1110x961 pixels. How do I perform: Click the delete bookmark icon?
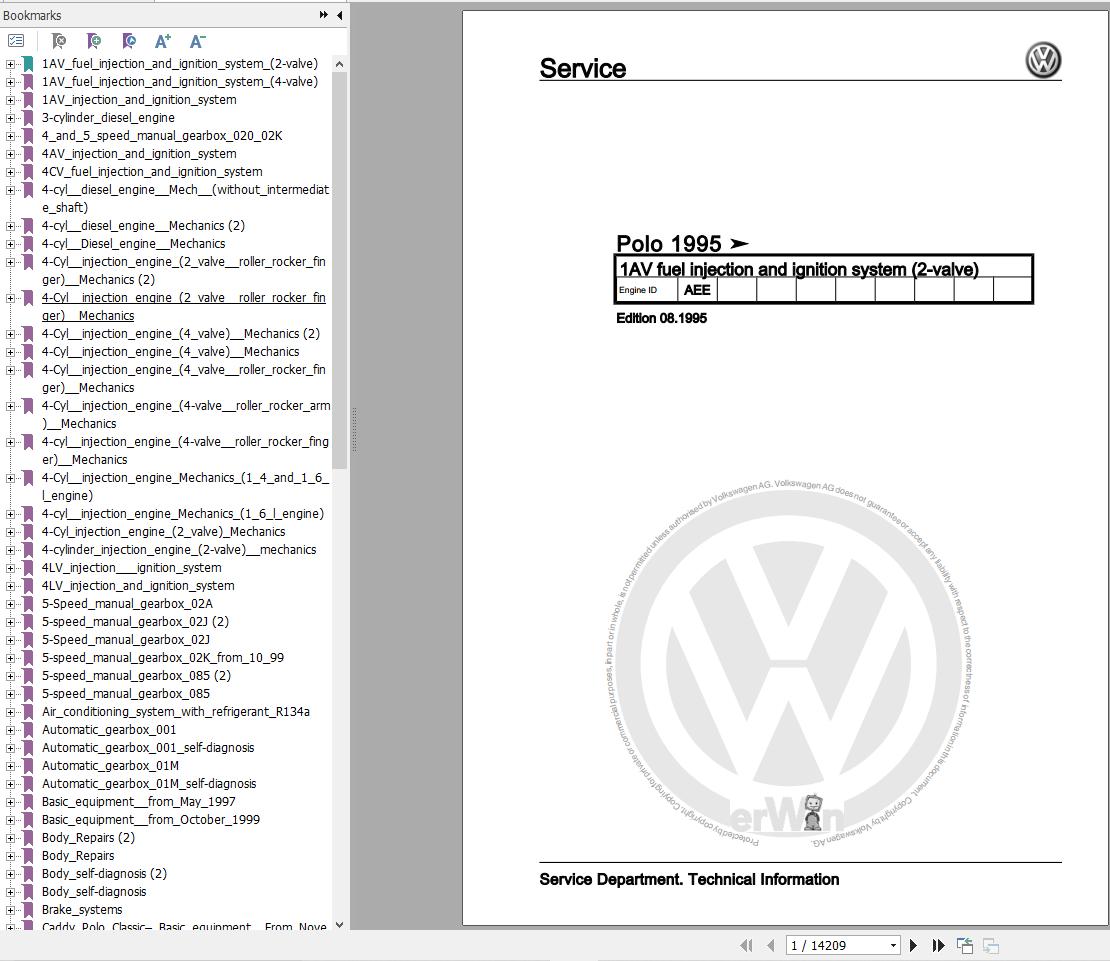59,41
